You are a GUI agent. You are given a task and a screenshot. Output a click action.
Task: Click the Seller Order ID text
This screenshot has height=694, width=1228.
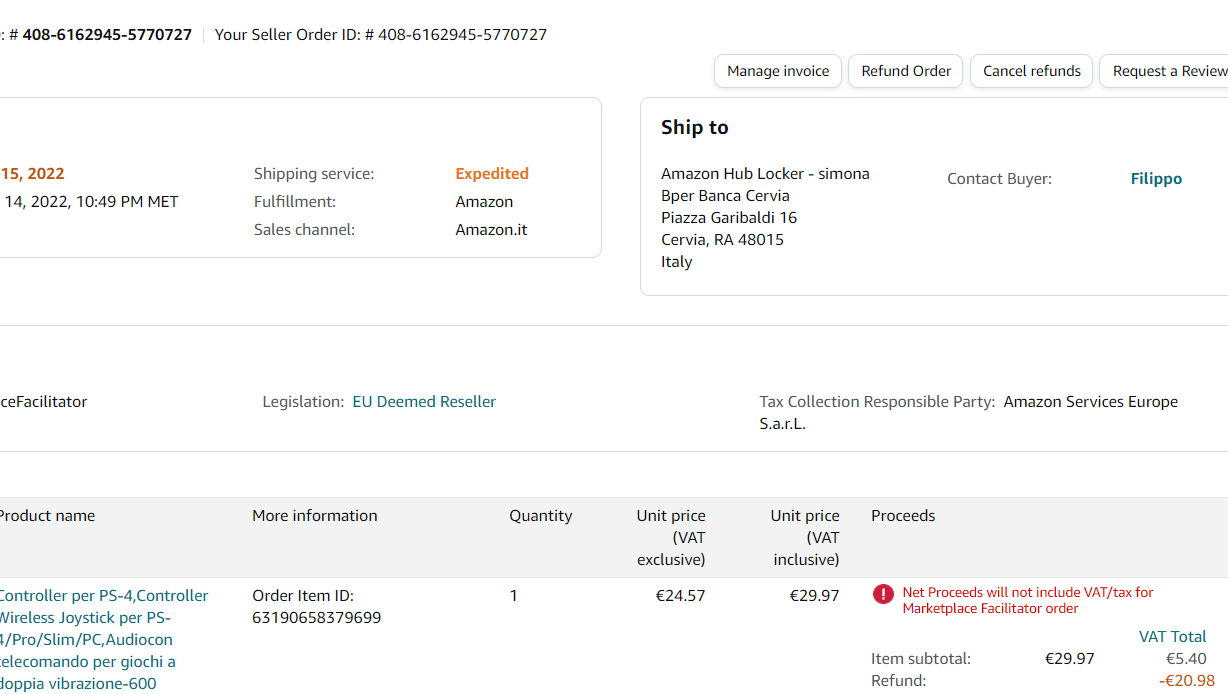[381, 35]
